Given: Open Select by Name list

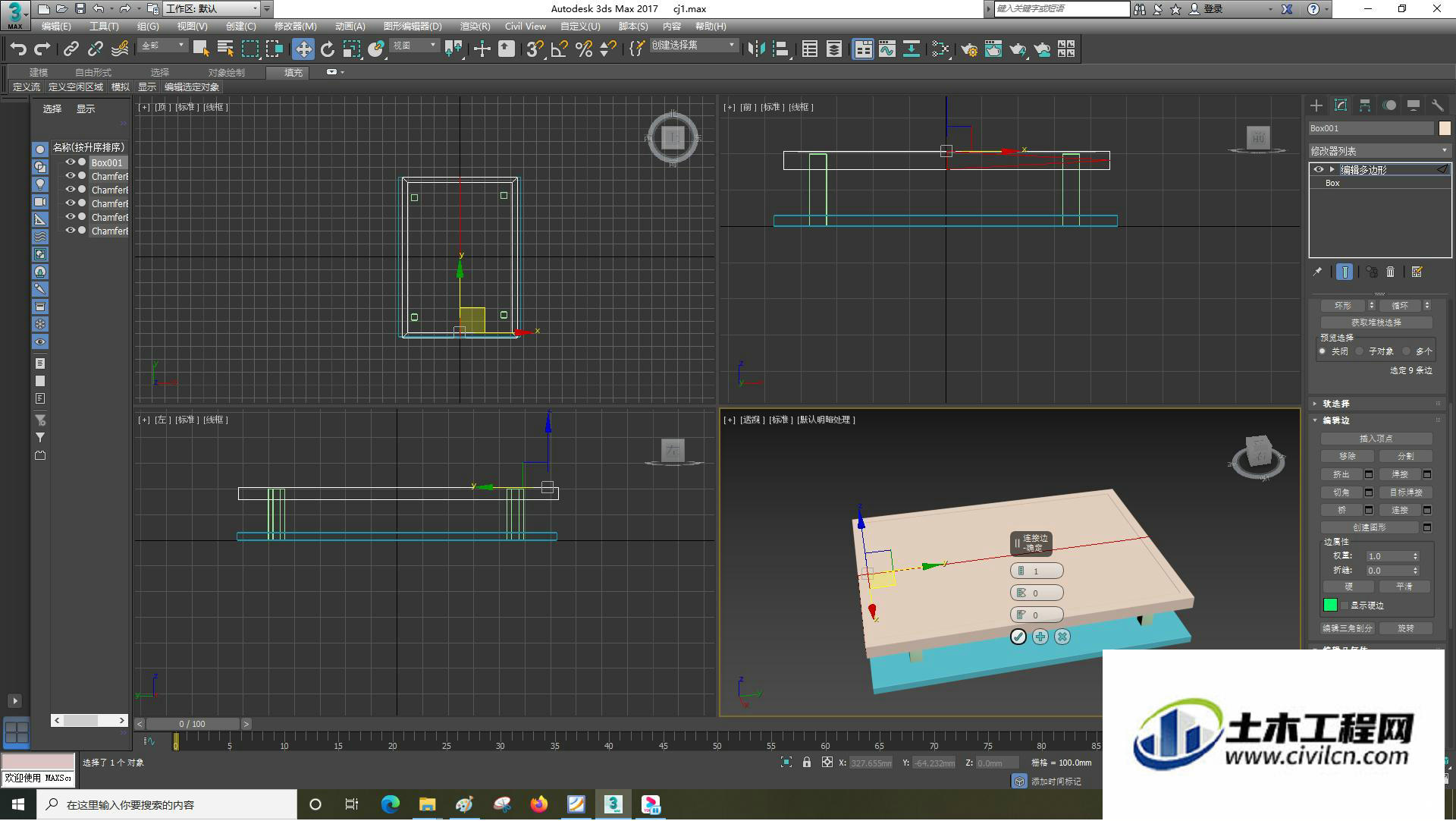Looking at the screenshot, I should pyautogui.click(x=225, y=49).
